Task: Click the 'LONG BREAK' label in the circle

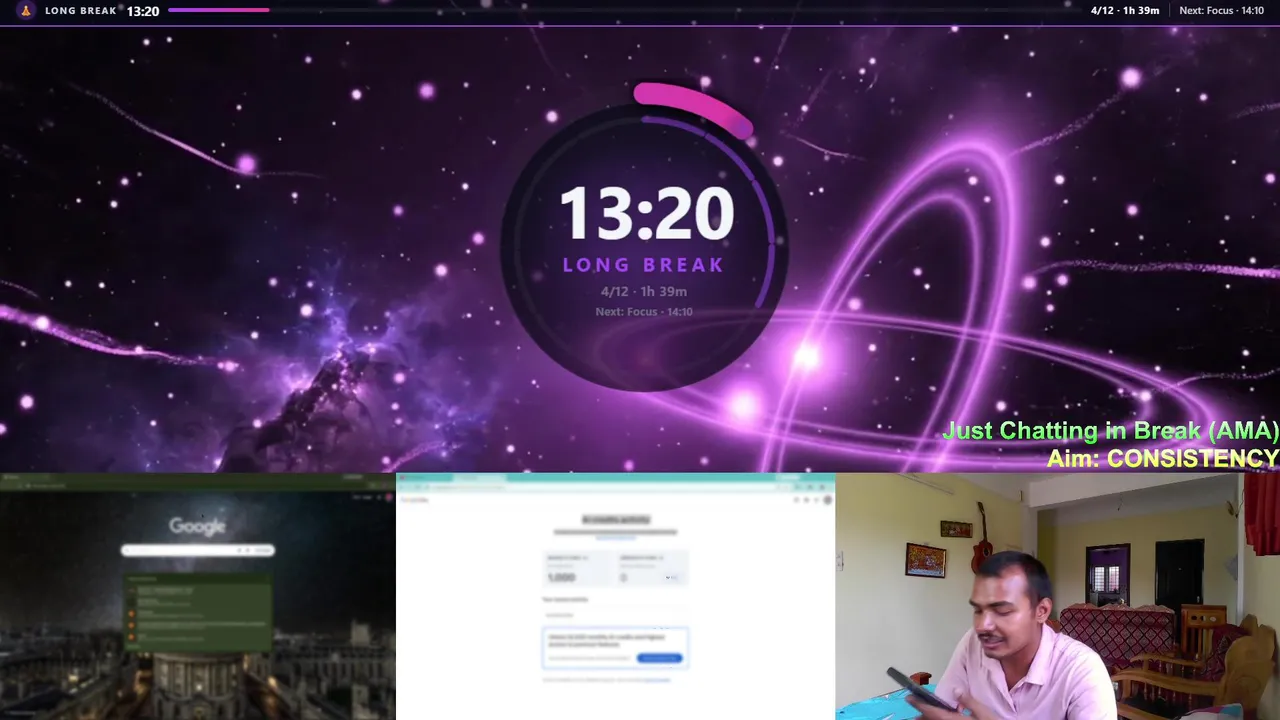Action: click(643, 265)
